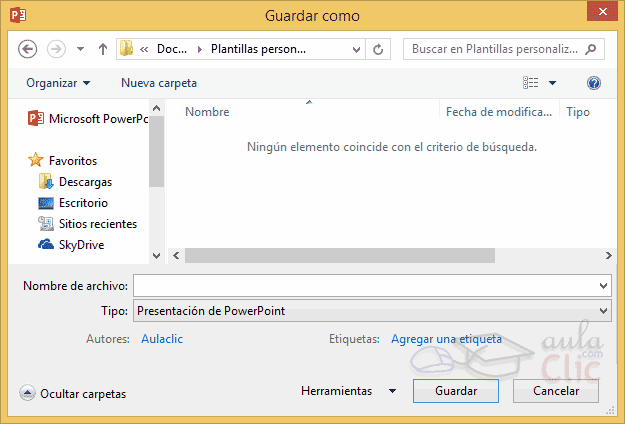This screenshot has width=625, height=424.
Task: Click the PowerPoint icon in the title bar
Action: pos(18,15)
